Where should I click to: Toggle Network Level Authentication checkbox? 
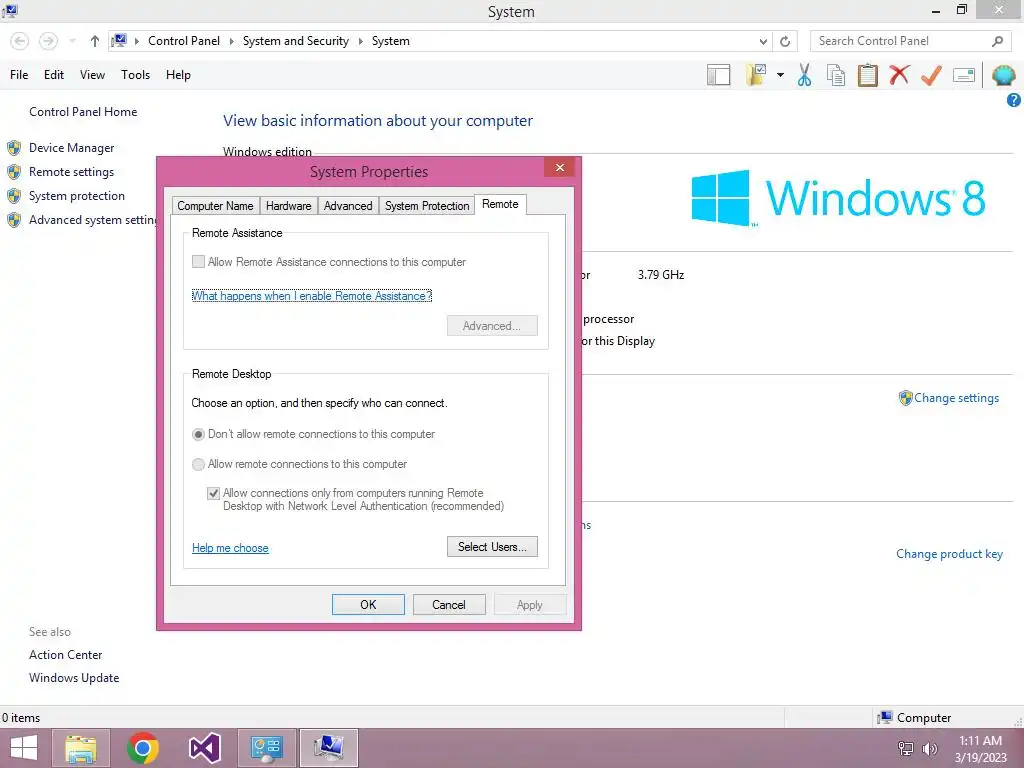(x=214, y=493)
